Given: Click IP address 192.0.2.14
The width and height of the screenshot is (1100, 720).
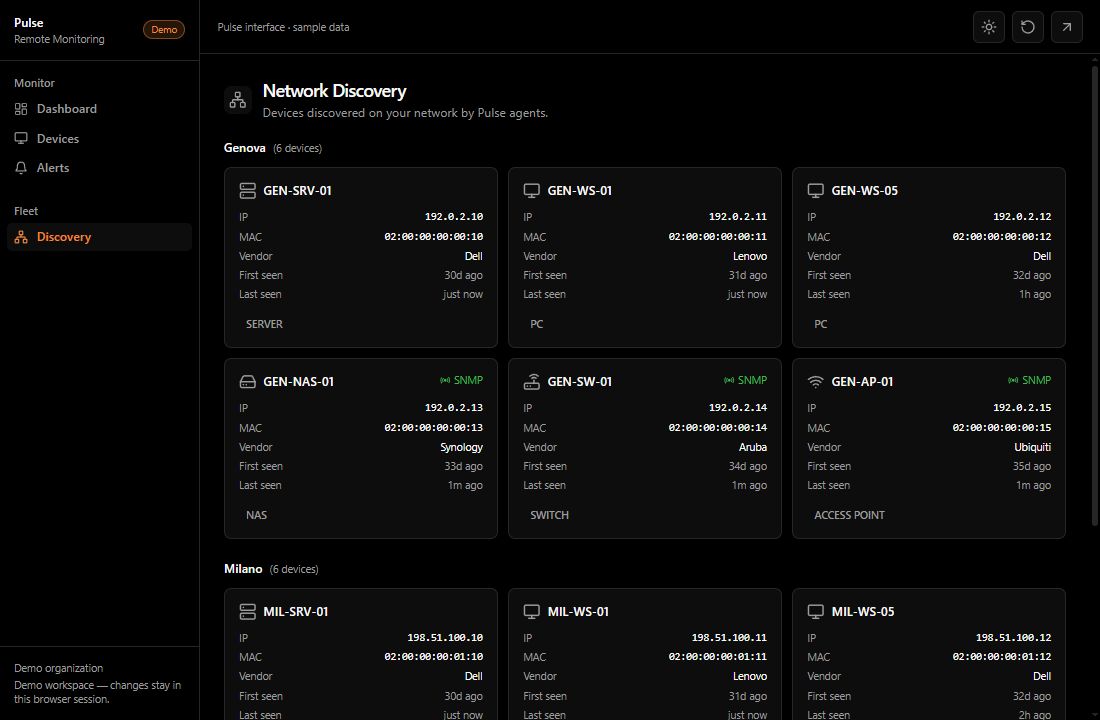Looking at the screenshot, I should coord(738,408).
